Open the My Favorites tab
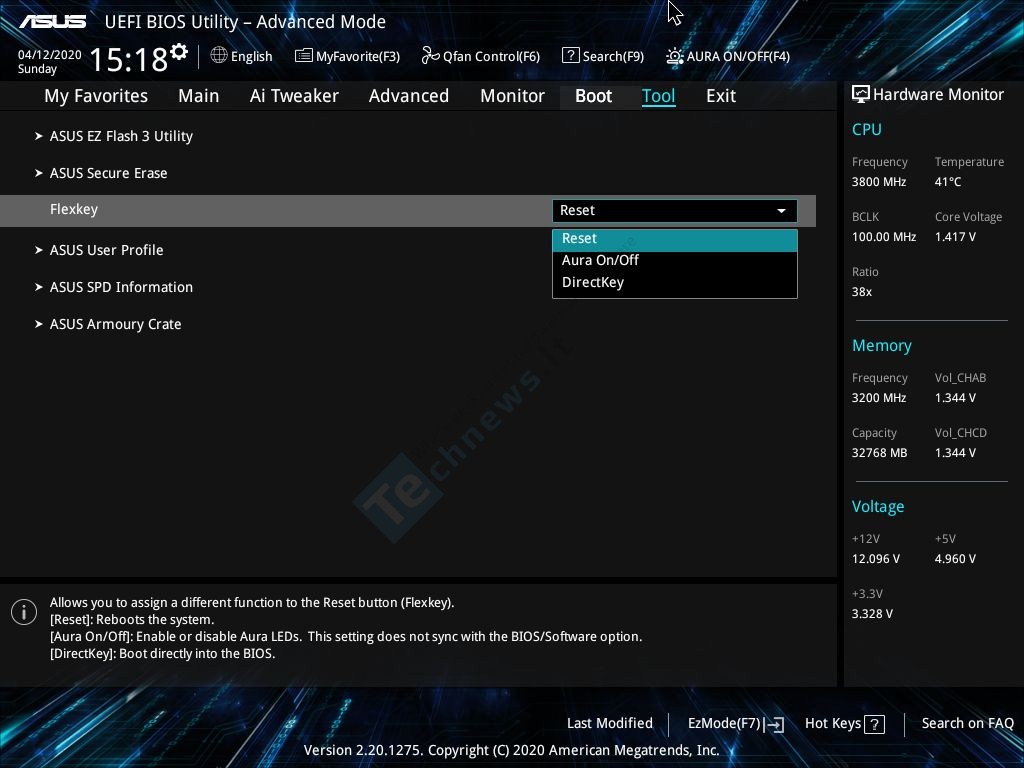Image resolution: width=1024 pixels, height=768 pixels. click(x=96, y=96)
